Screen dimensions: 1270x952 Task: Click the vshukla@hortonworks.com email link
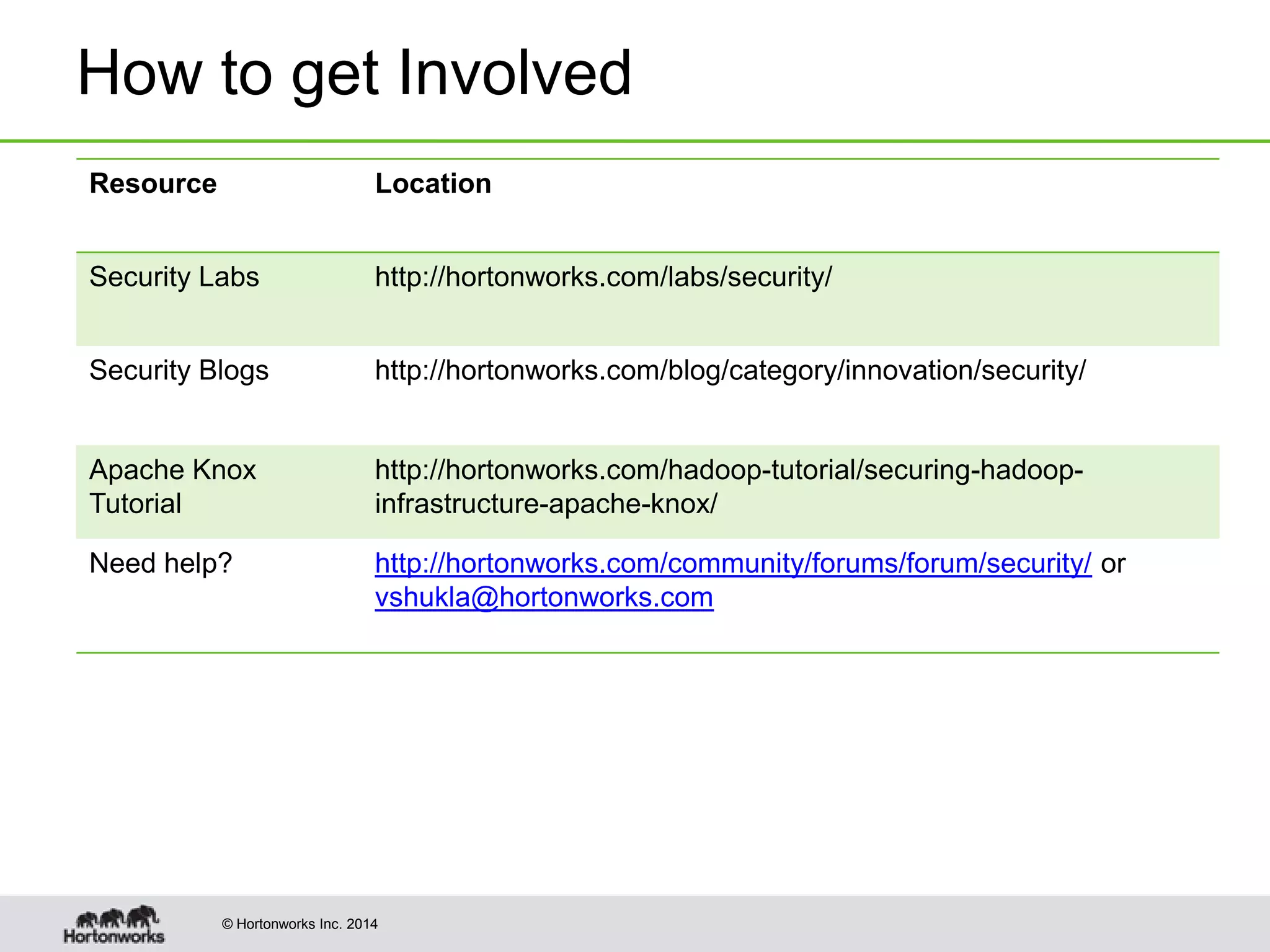tap(544, 597)
